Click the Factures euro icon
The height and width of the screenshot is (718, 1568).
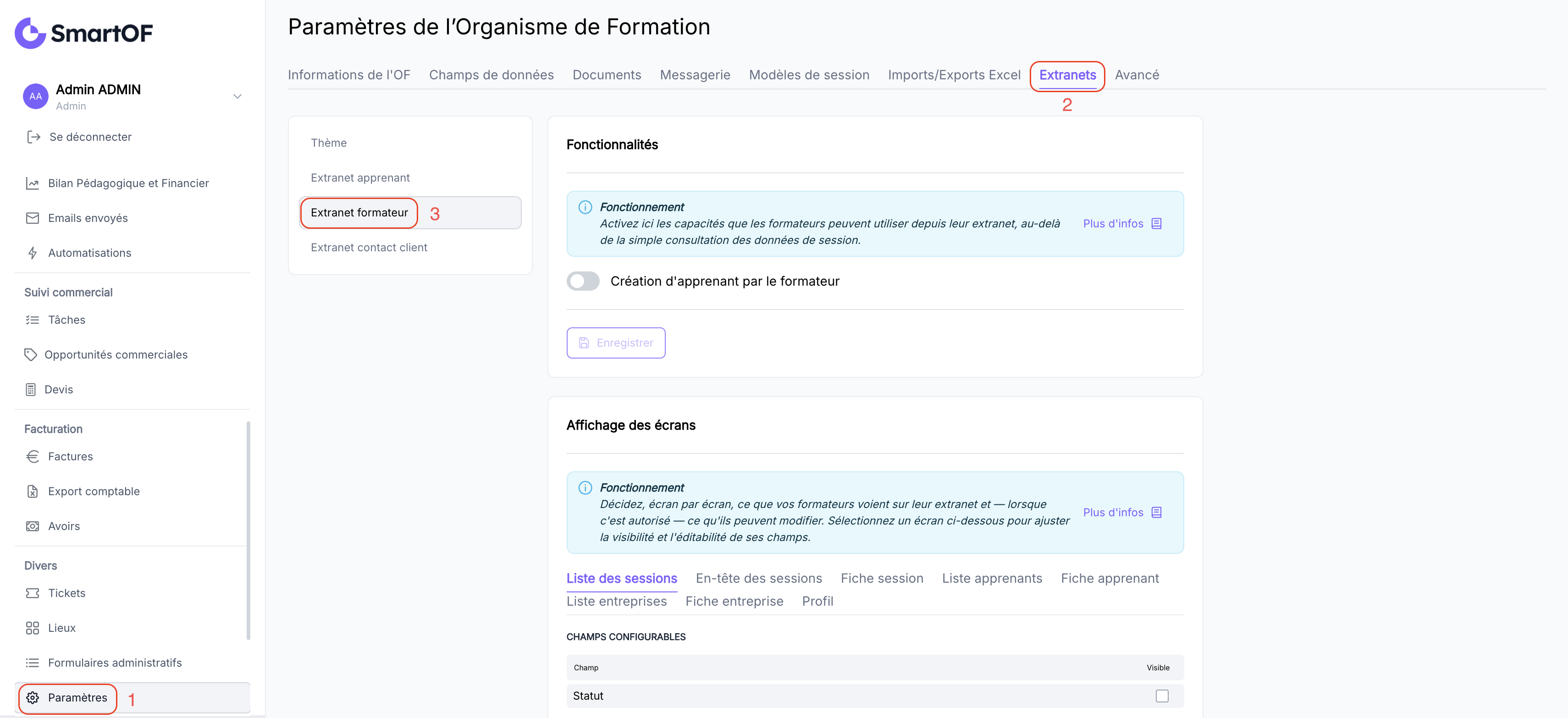[32, 456]
